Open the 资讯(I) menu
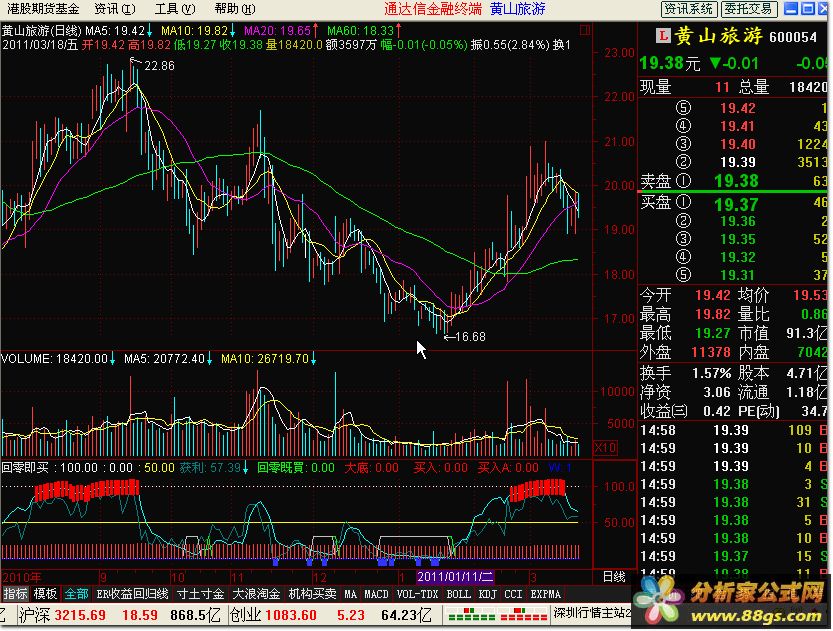This screenshot has width=833, height=631. coord(115,8)
